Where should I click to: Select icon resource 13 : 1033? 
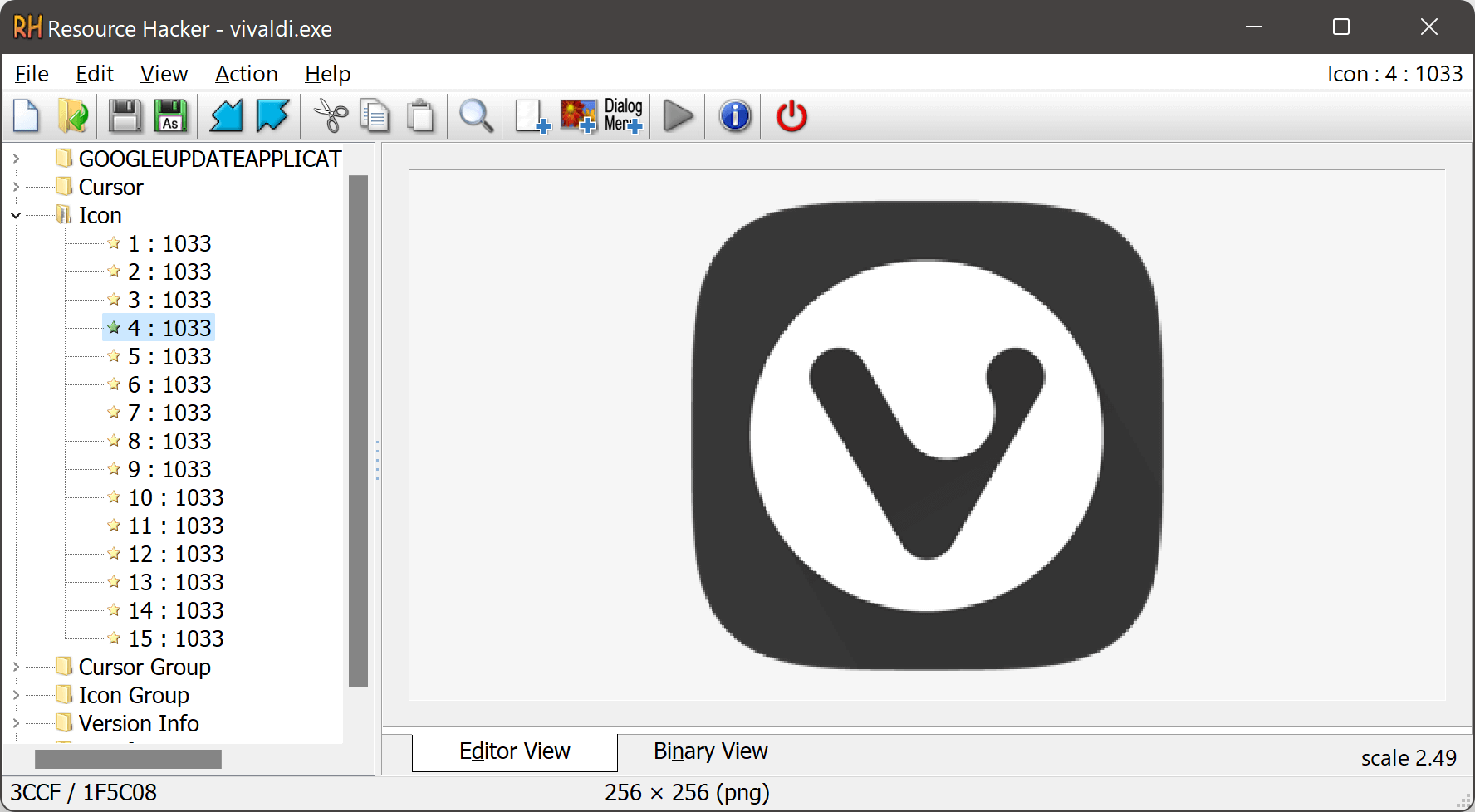pyautogui.click(x=175, y=582)
